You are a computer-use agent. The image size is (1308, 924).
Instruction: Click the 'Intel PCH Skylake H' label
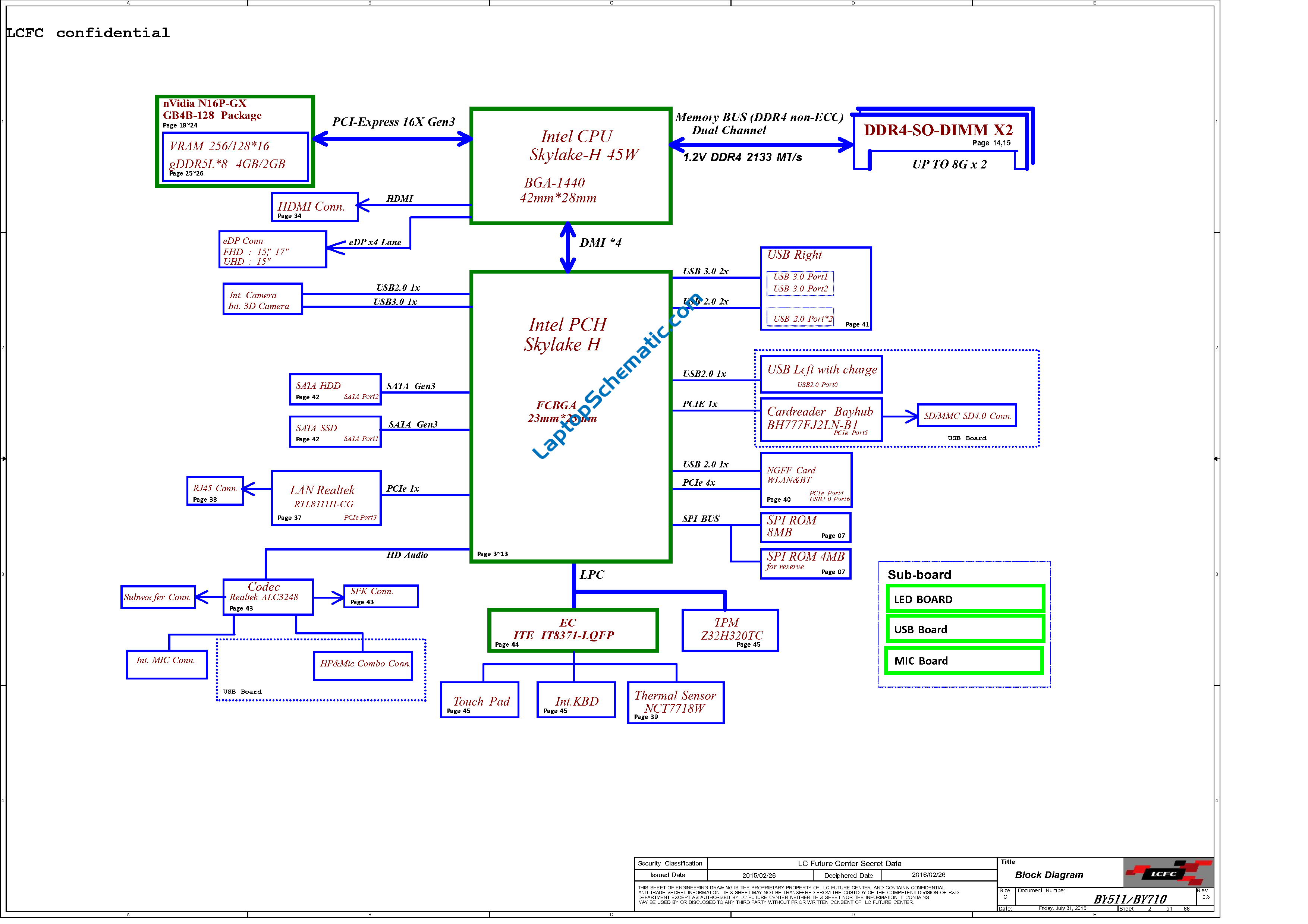coord(566,334)
